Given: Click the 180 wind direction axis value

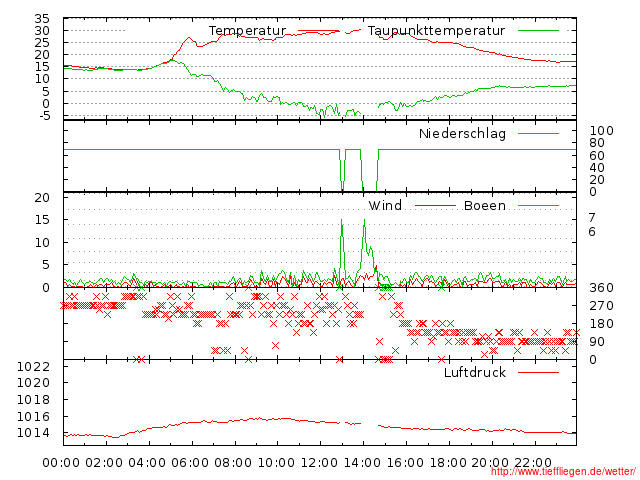Looking at the screenshot, I should [601, 324].
